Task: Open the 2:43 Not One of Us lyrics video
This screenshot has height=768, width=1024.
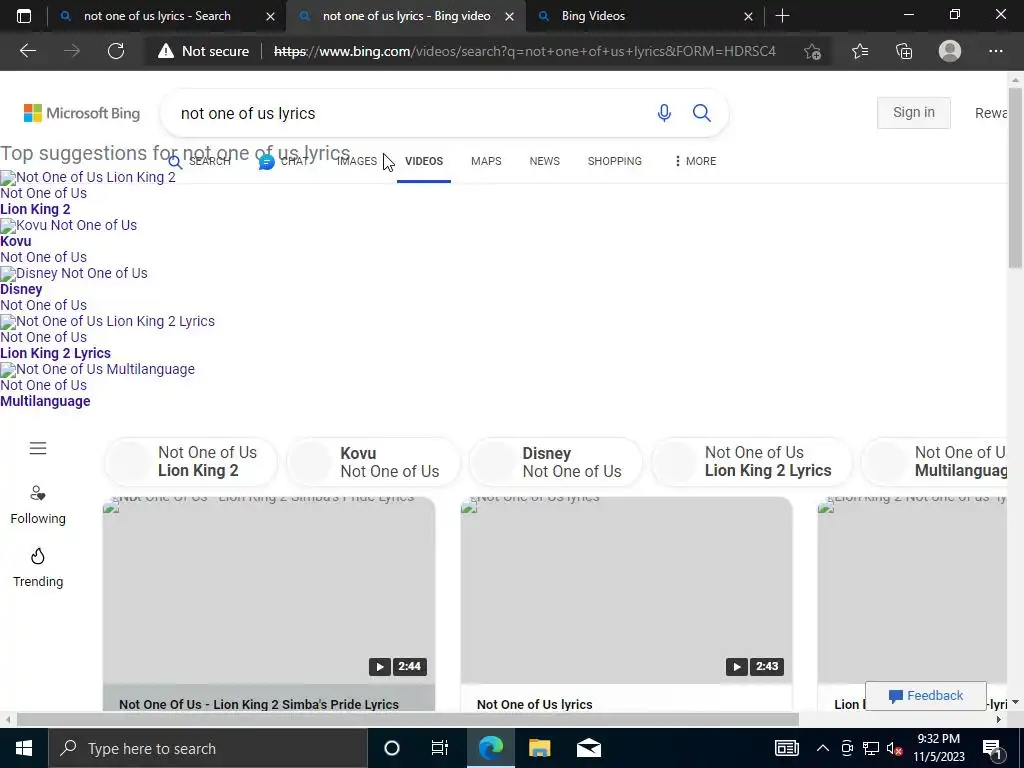Action: tap(626, 590)
